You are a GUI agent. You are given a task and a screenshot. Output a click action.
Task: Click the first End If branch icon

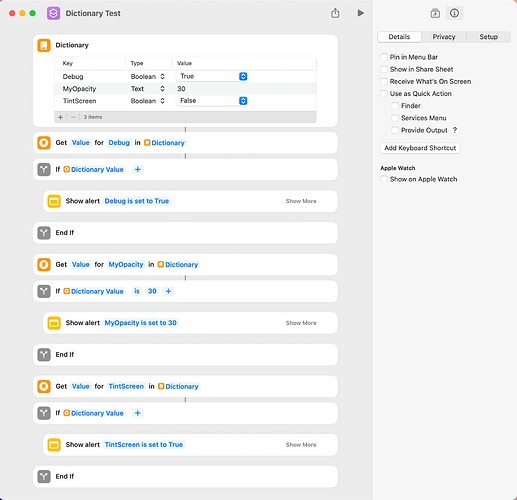tap(44, 233)
